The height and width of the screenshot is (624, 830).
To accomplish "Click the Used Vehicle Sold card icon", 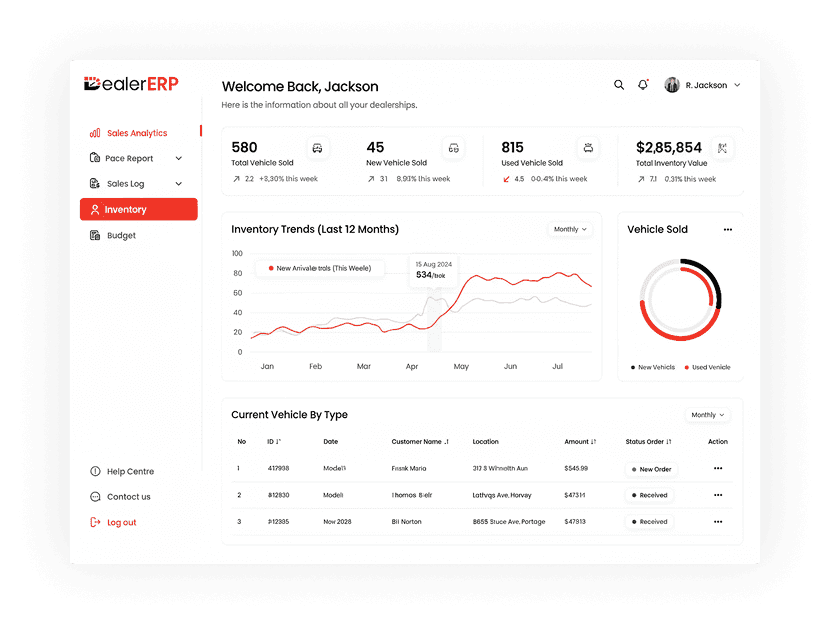I will 589,148.
